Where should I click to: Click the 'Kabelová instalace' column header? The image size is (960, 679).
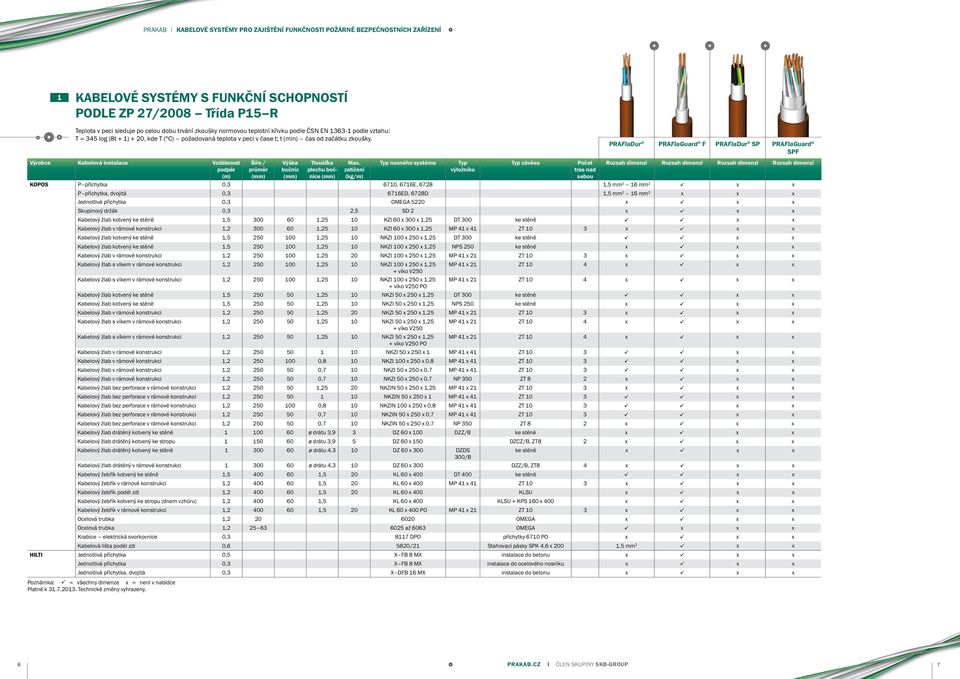103,163
